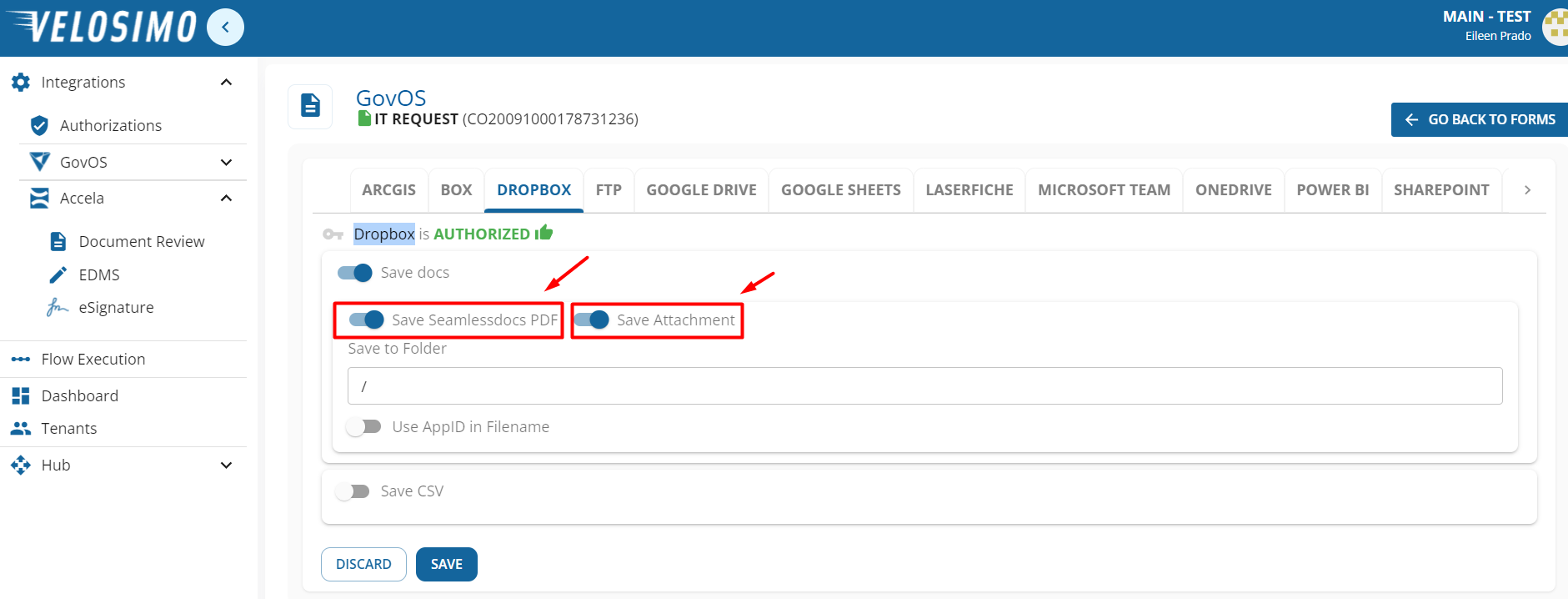Switch to the FTP tab

[x=609, y=189]
